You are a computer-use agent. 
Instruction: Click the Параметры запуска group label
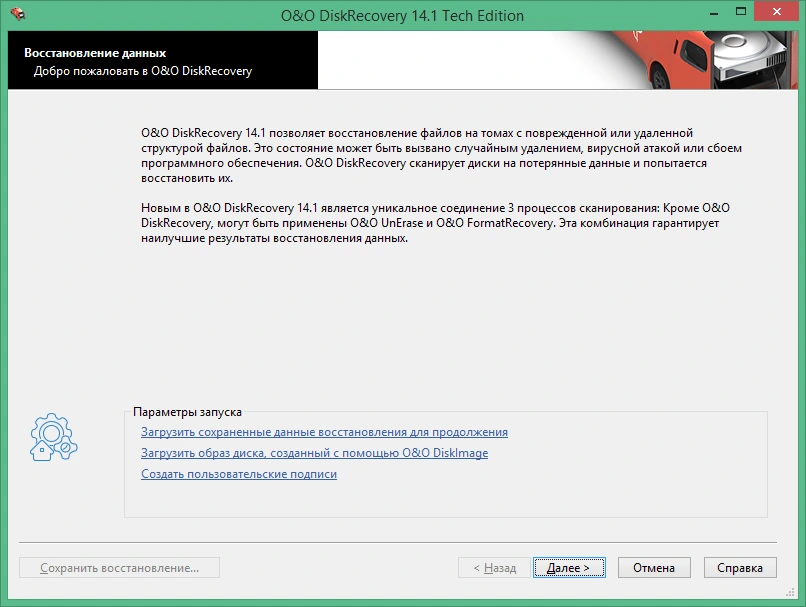[187, 412]
